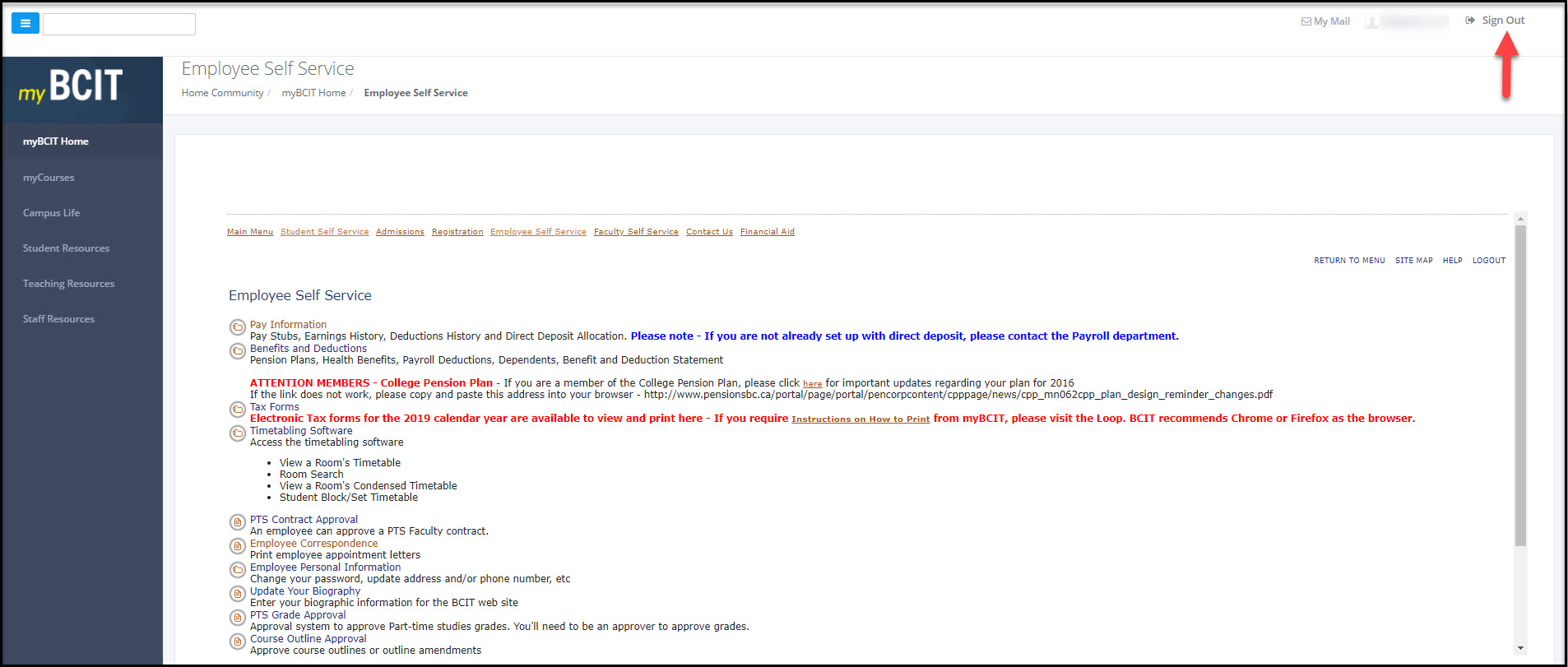The width and height of the screenshot is (1568, 667).
Task: Open Benefits and Deductions link
Action: 308,349
